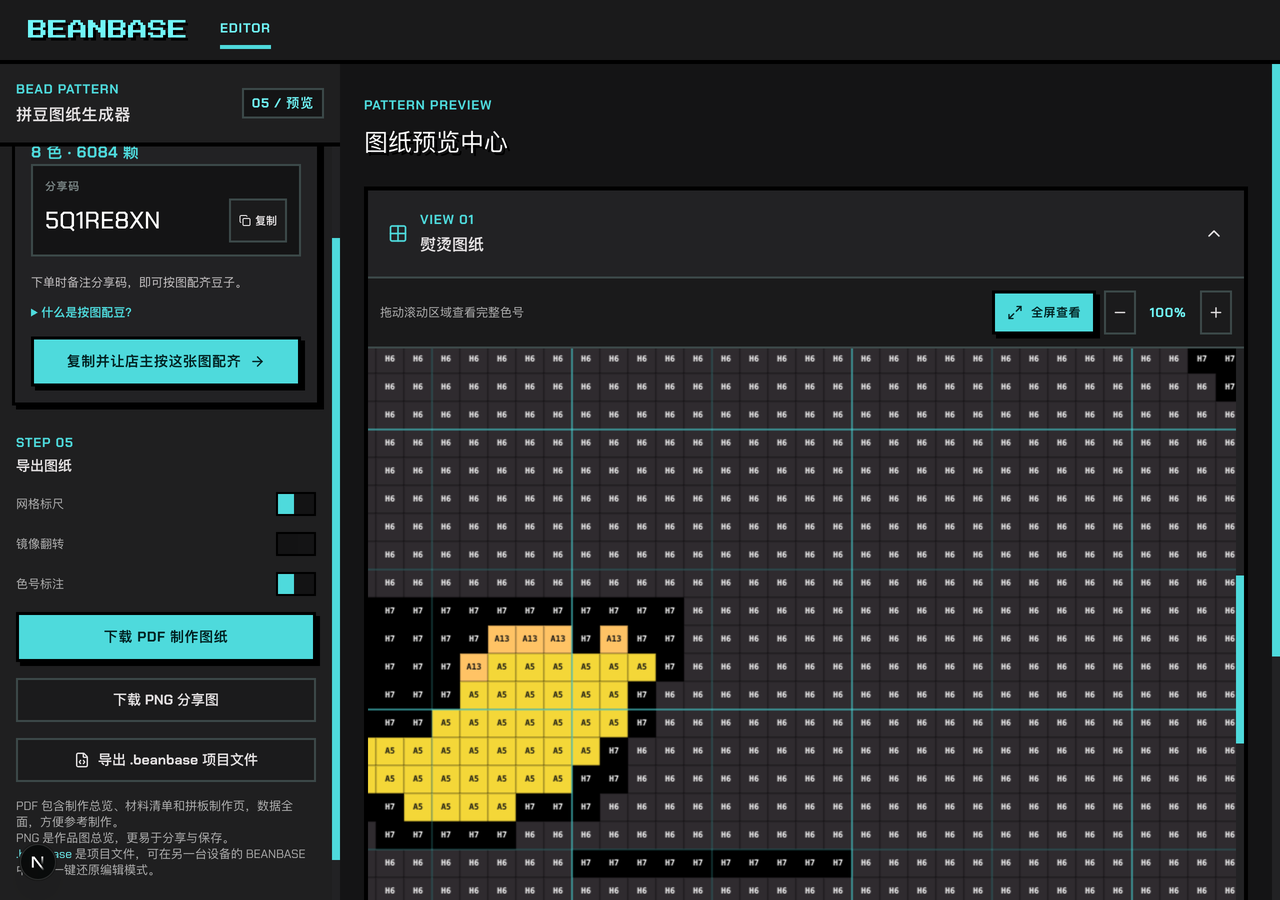Click 下载 PDF 制作图纸 button

(x=166, y=636)
